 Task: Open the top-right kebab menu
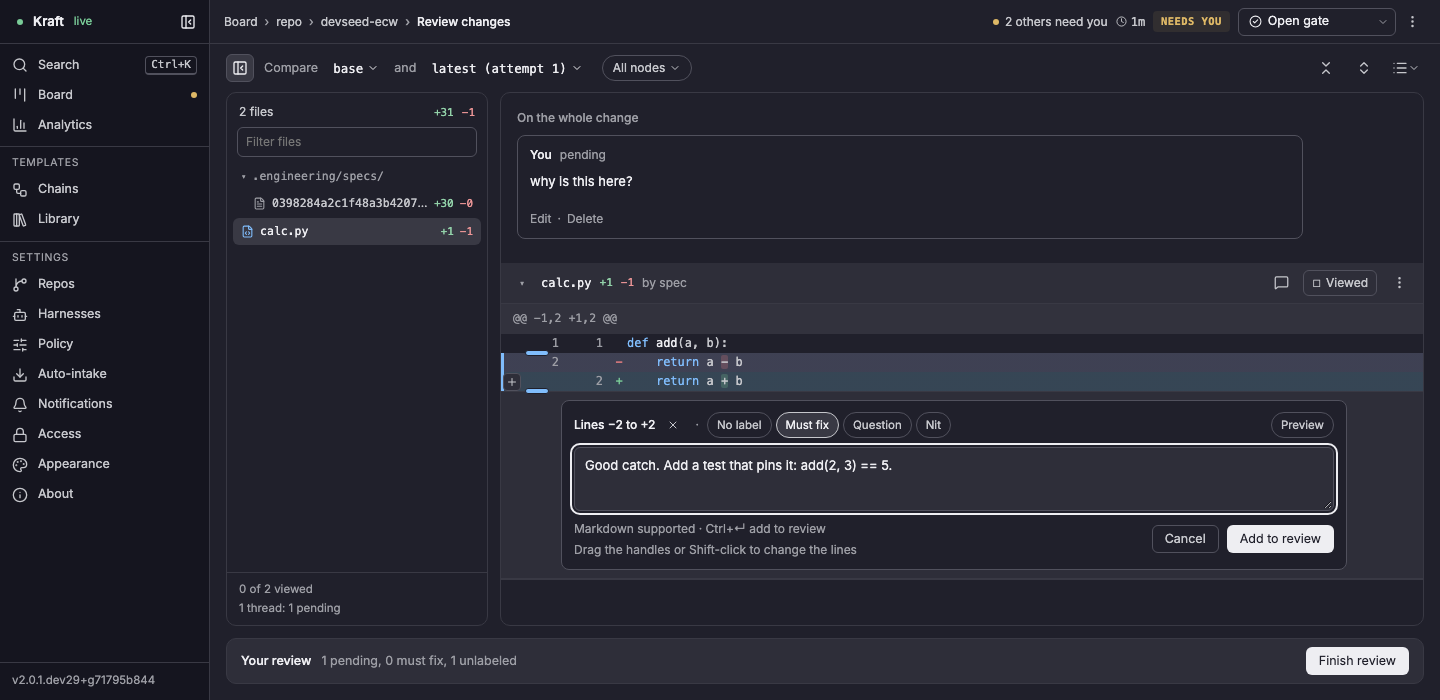pos(1412,21)
